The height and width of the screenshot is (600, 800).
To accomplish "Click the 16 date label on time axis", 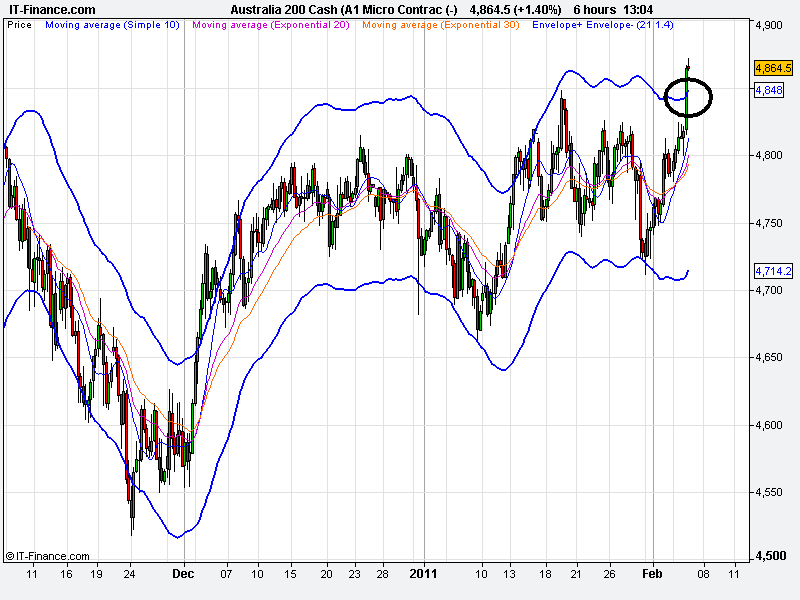I will [x=66, y=574].
